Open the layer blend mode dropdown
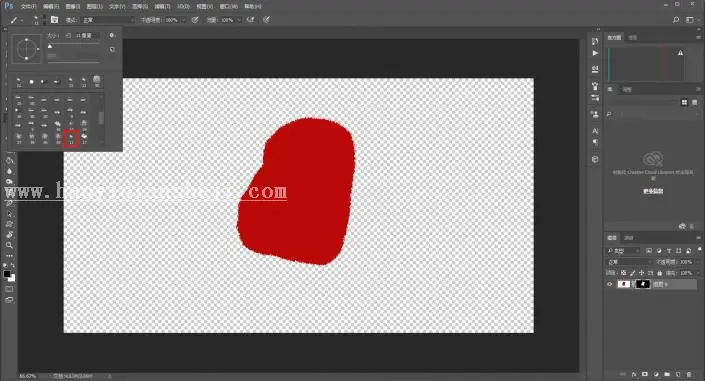Viewport: 705px width, 381px height. [x=629, y=262]
